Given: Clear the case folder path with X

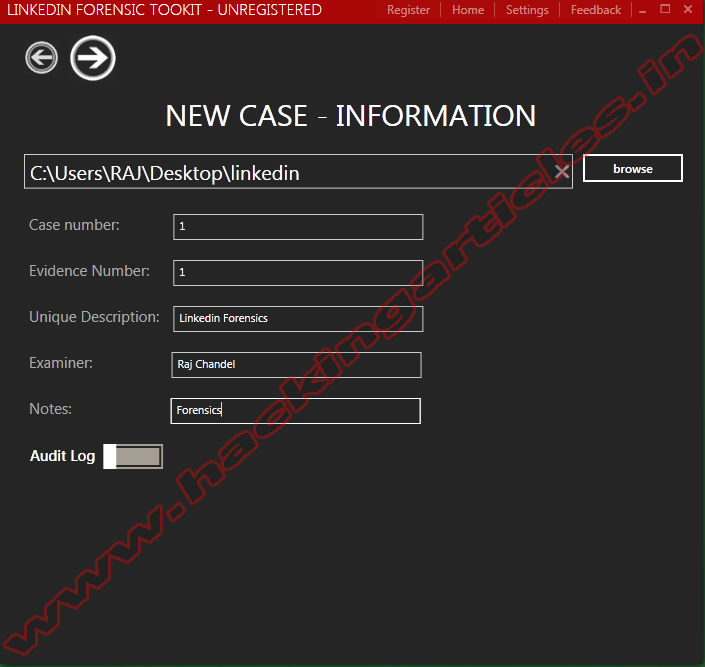Looking at the screenshot, I should tap(562, 171).
